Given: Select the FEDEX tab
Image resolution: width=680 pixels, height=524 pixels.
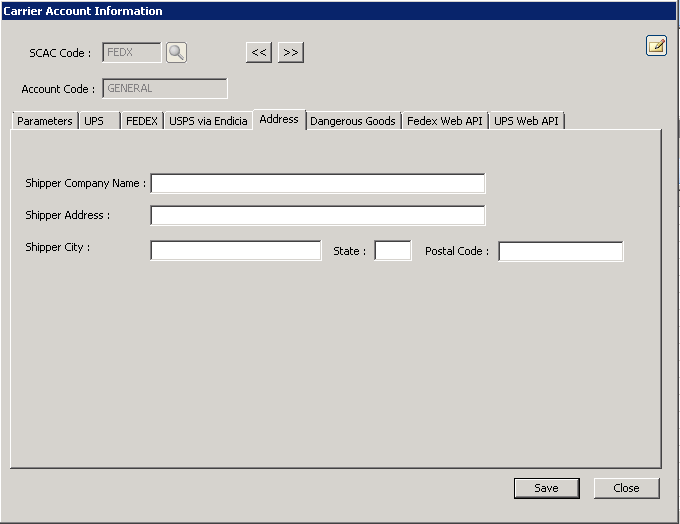Looking at the screenshot, I should (141, 121).
